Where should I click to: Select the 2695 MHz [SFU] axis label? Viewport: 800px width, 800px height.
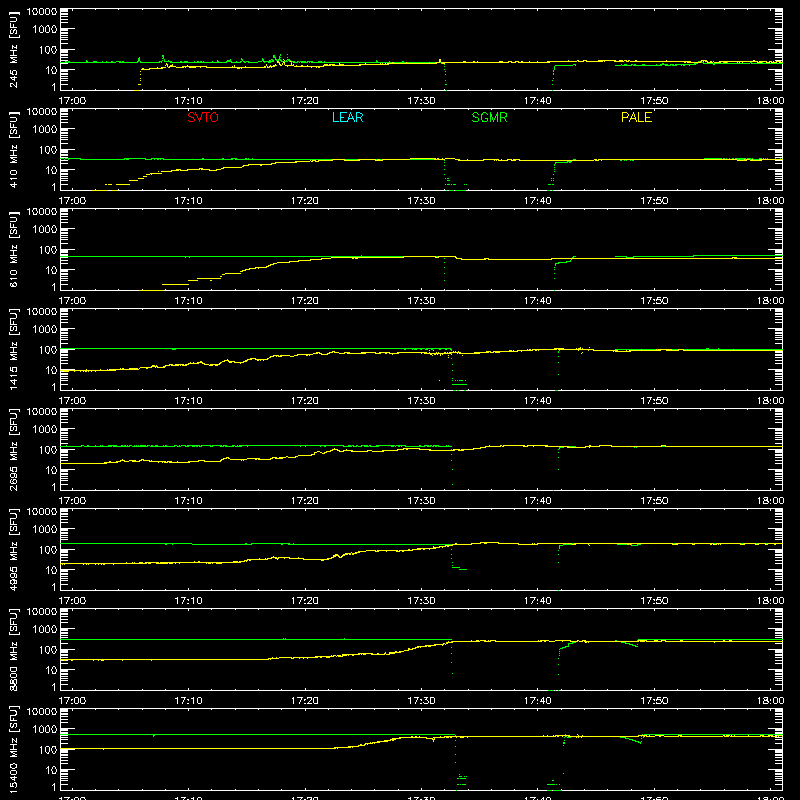pos(14,449)
